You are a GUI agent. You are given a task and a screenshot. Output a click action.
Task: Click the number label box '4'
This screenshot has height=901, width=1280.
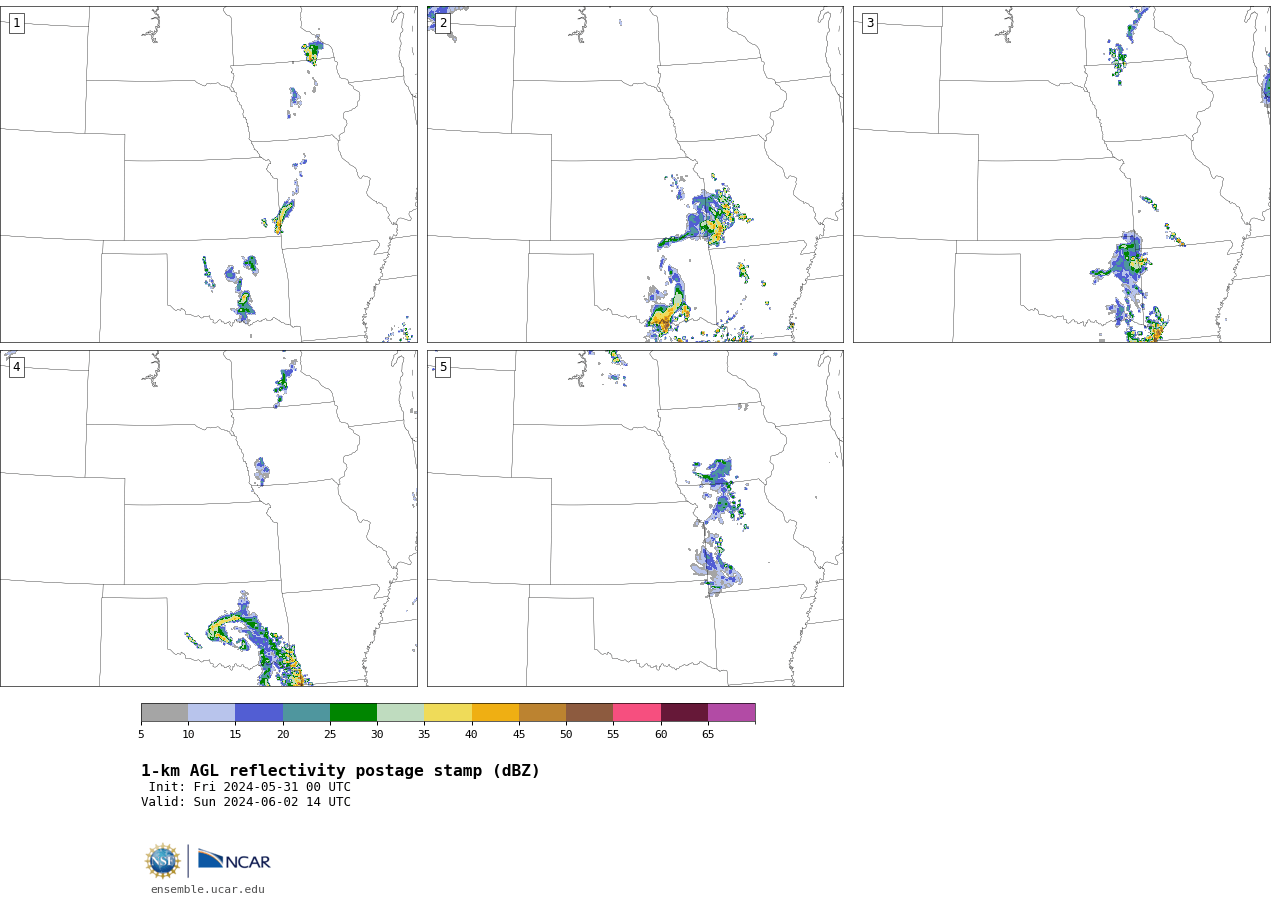16,367
